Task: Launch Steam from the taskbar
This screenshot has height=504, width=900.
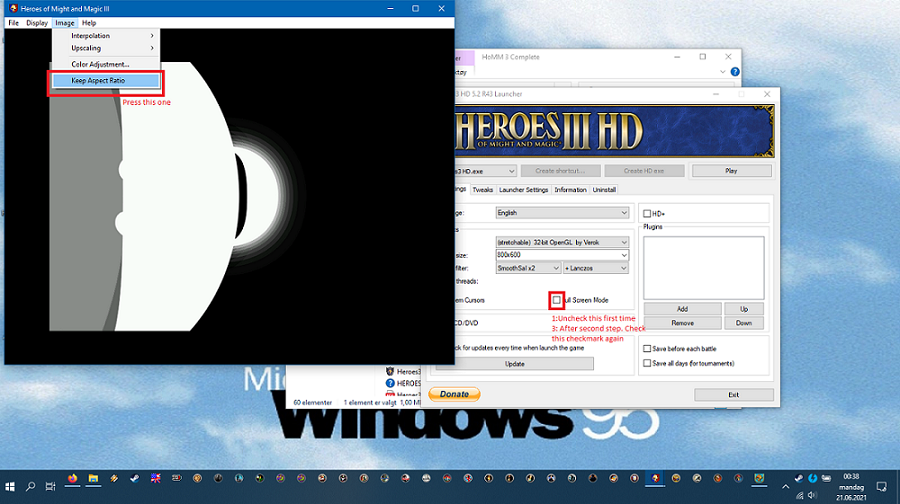Action: click(x=134, y=478)
